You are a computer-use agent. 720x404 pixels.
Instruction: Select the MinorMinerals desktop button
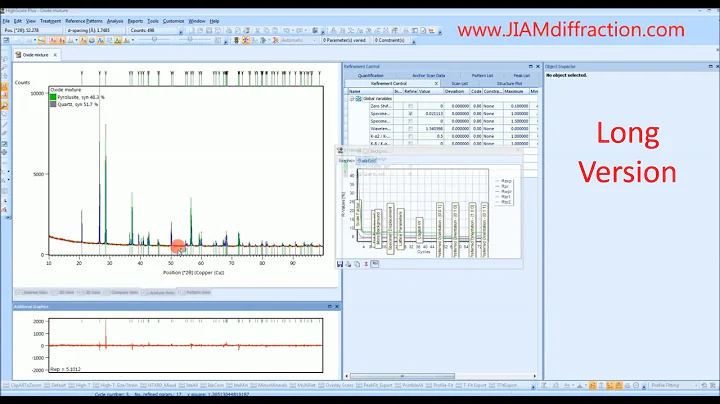pyautogui.click(x=269, y=386)
